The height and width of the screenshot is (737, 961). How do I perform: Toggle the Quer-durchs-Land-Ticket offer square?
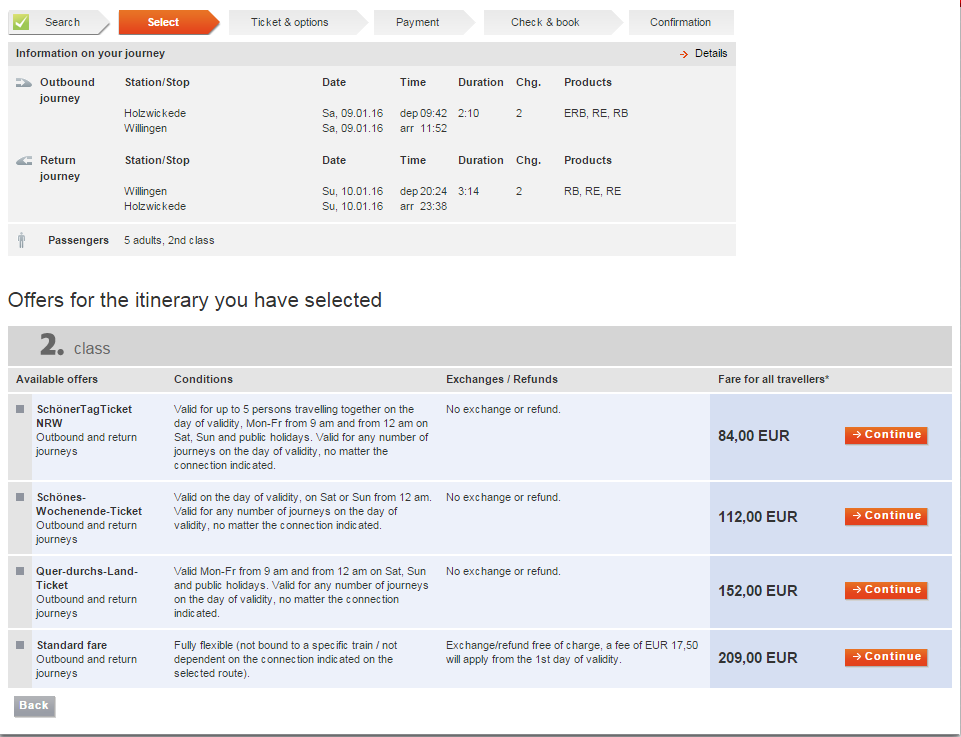(x=20, y=571)
